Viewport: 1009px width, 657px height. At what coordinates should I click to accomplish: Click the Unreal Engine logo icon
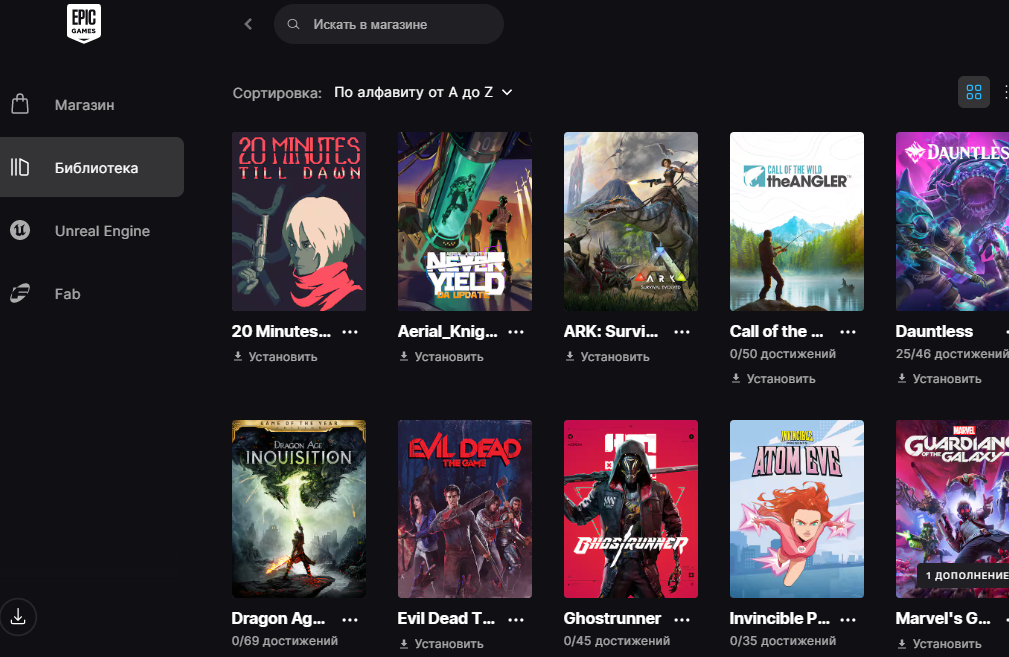(x=20, y=231)
